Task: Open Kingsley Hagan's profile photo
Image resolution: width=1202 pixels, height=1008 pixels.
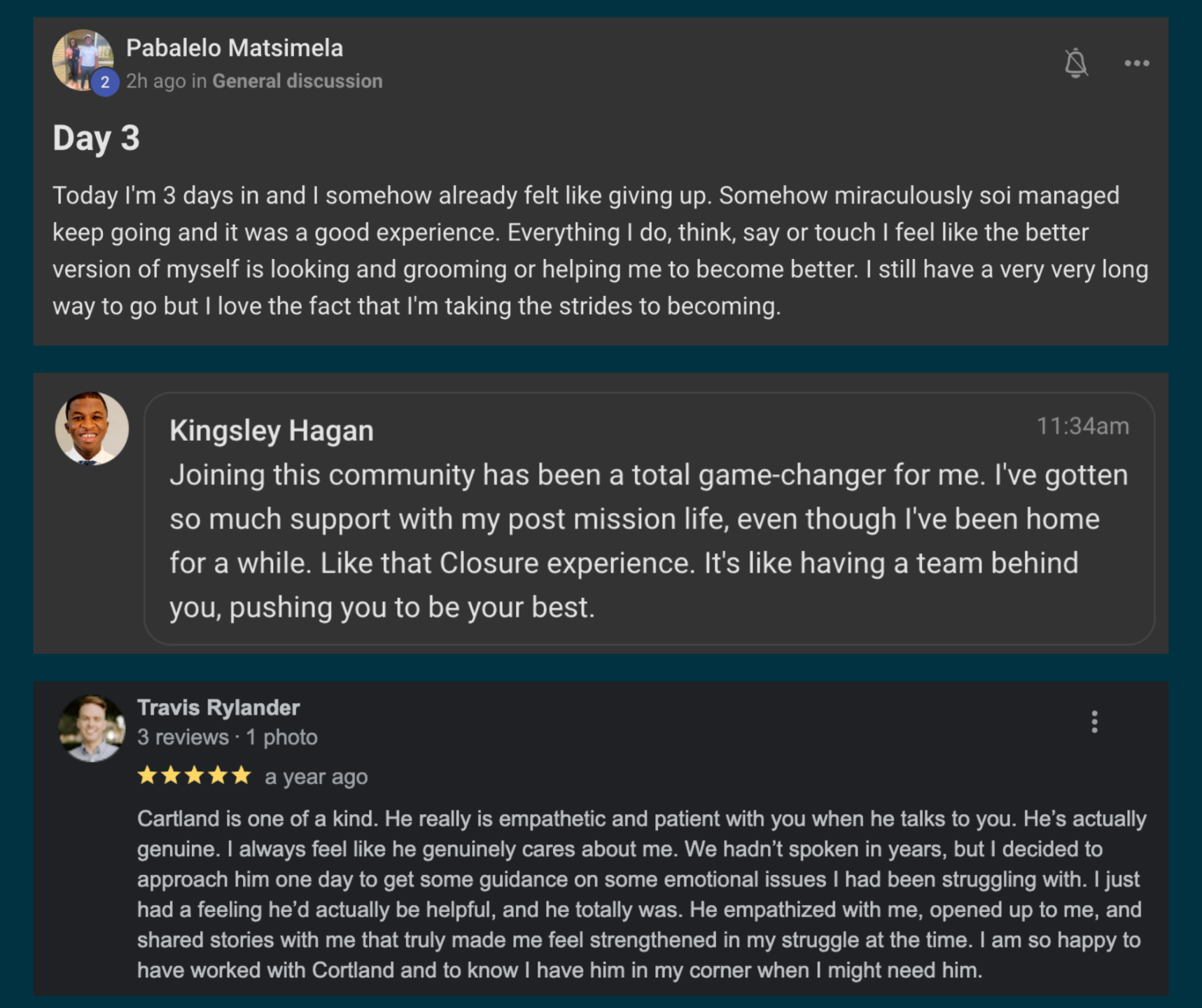Action: pyautogui.click(x=92, y=428)
